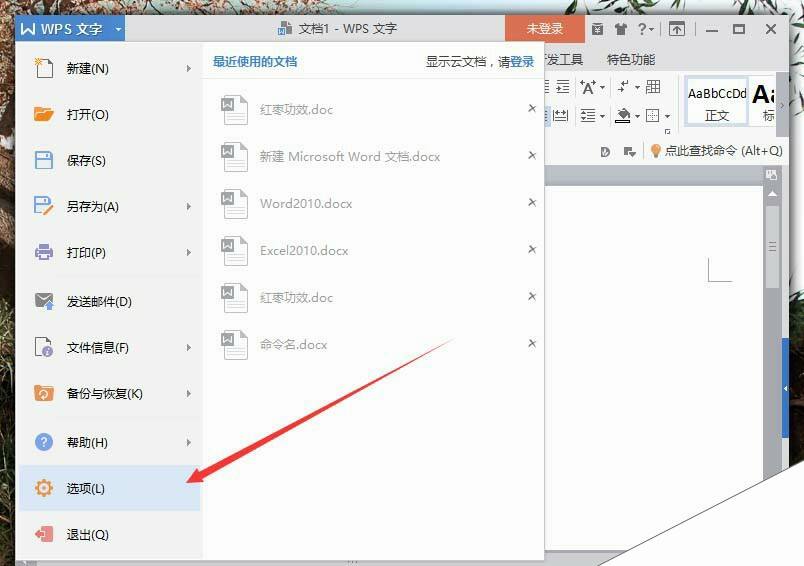Screen dimensions: 804x566
Task: Click the document icon beside Word2010.docx
Action: [x=234, y=204]
